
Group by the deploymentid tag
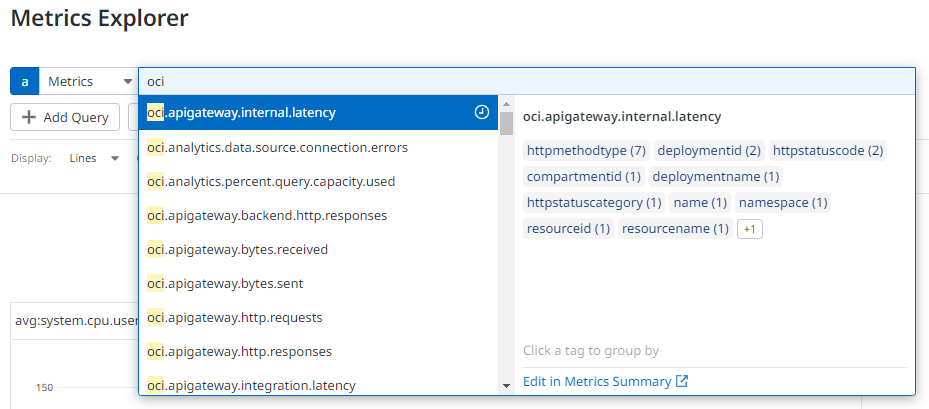[x=709, y=151]
